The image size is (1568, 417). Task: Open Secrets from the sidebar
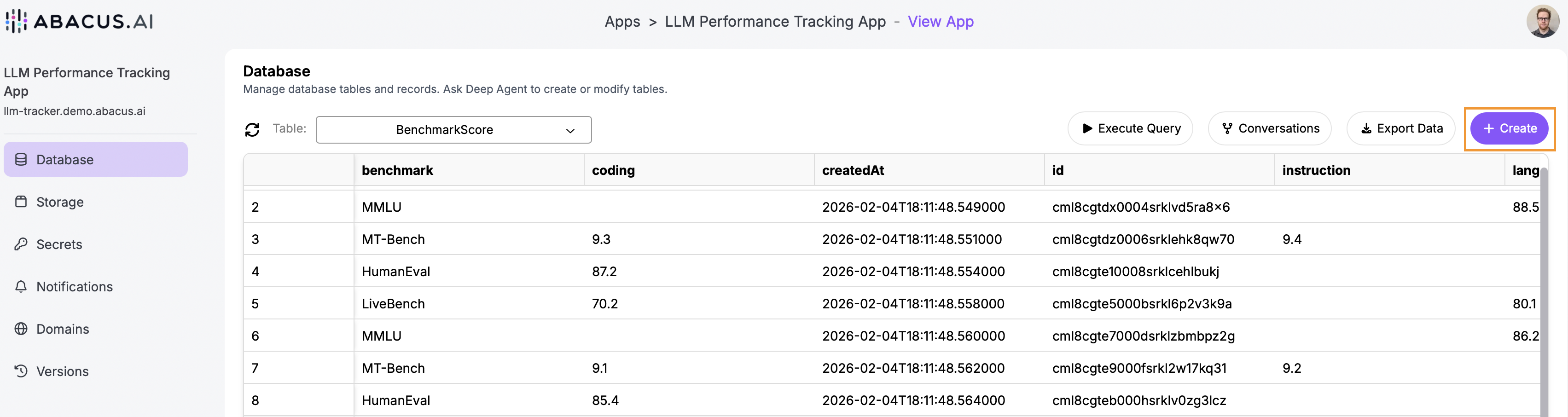point(59,244)
